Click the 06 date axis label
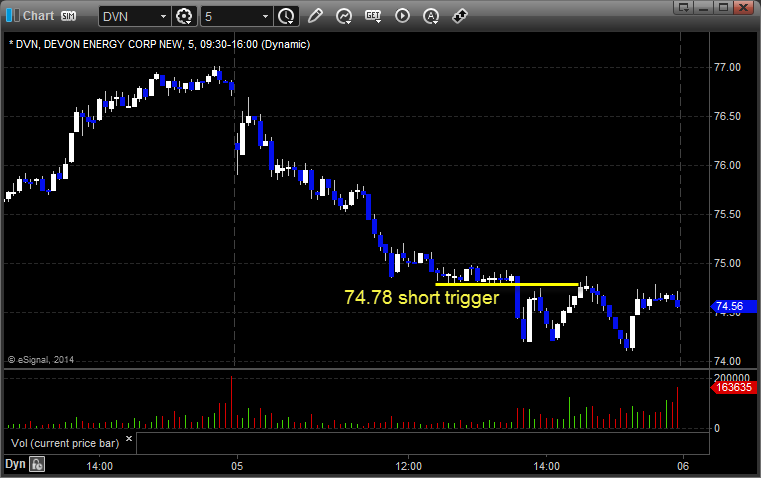The image size is (761, 478). [x=683, y=466]
